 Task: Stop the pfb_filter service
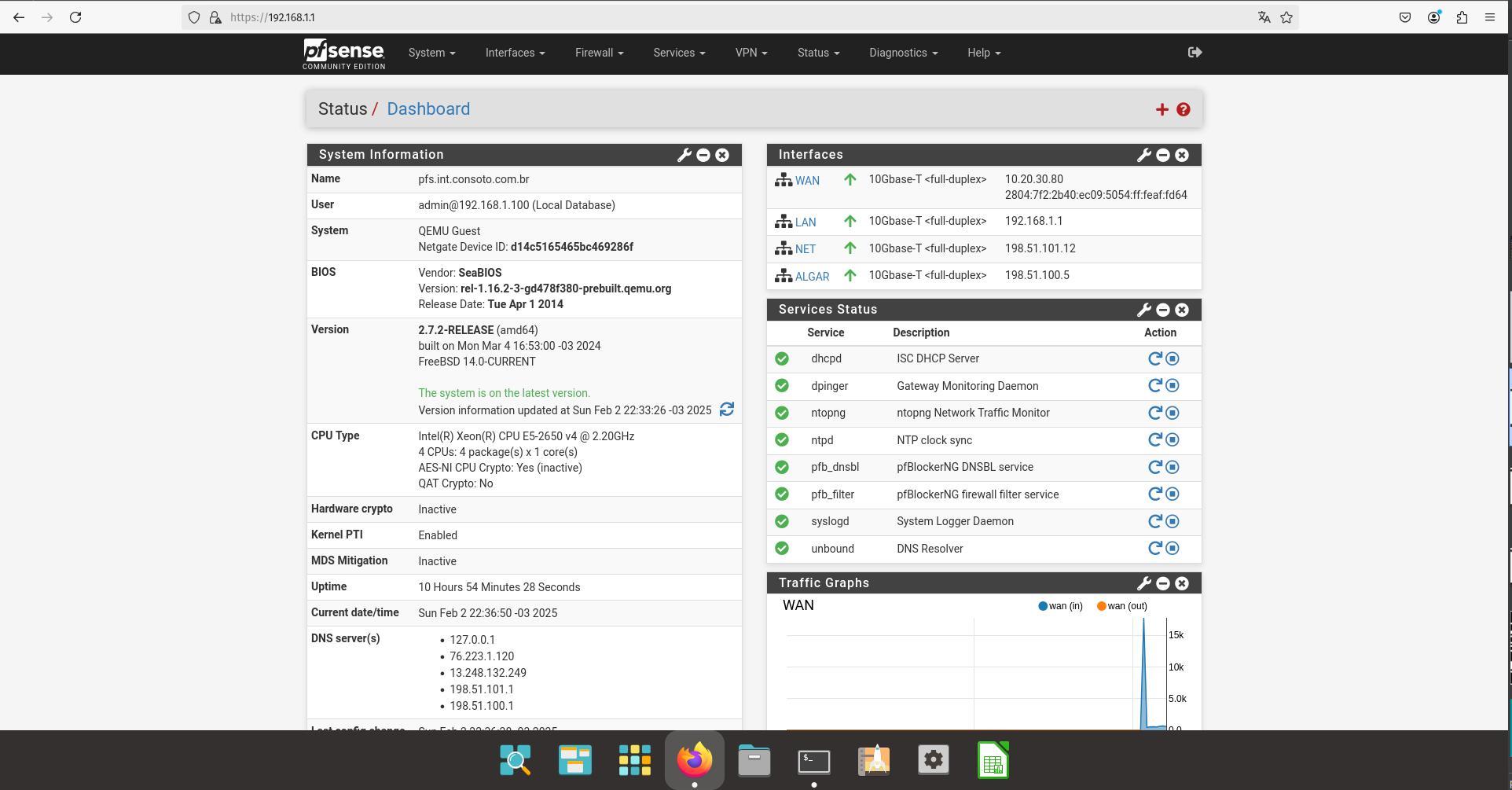tap(1172, 494)
